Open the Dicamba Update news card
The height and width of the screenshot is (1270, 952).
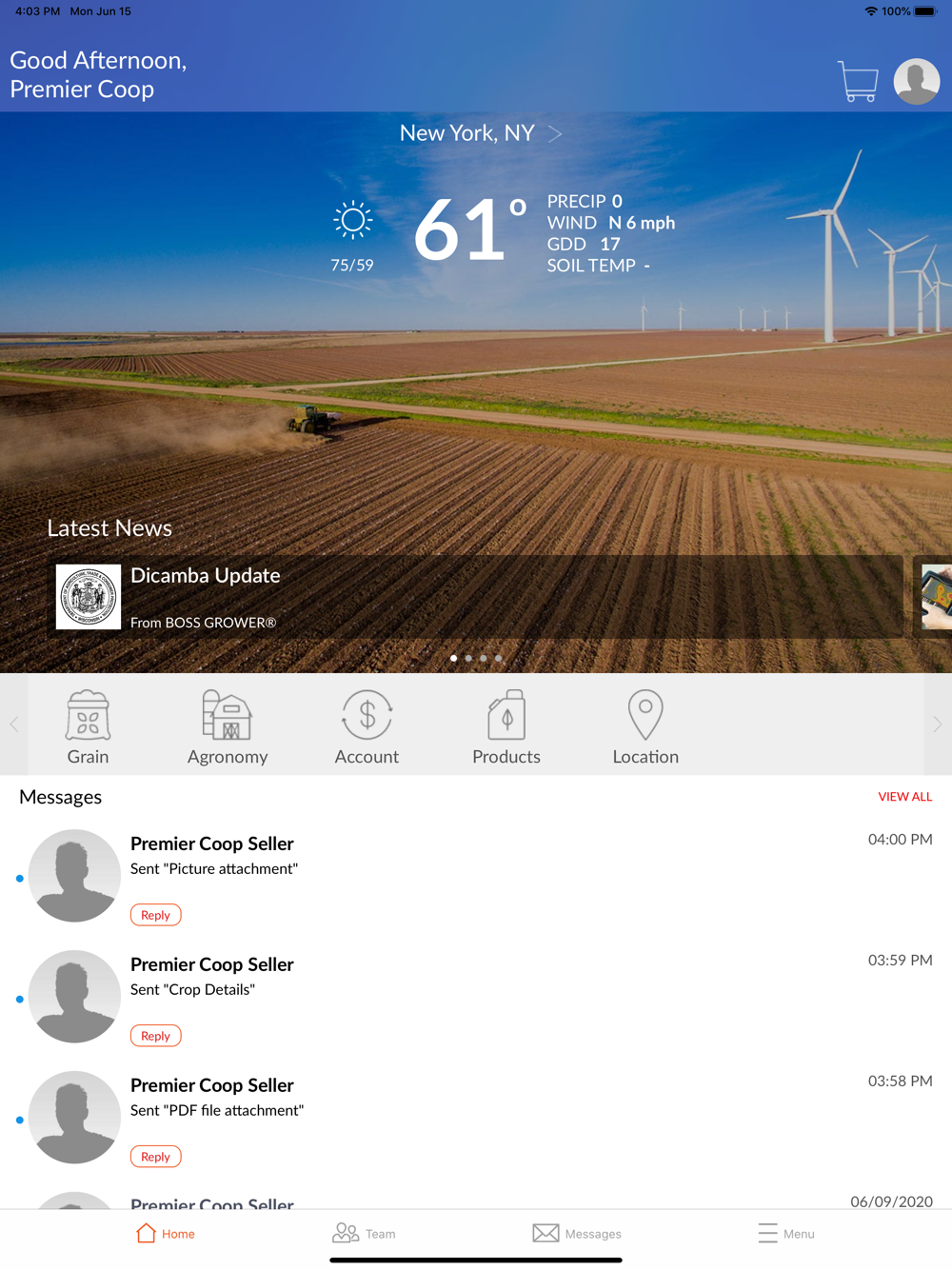475,597
